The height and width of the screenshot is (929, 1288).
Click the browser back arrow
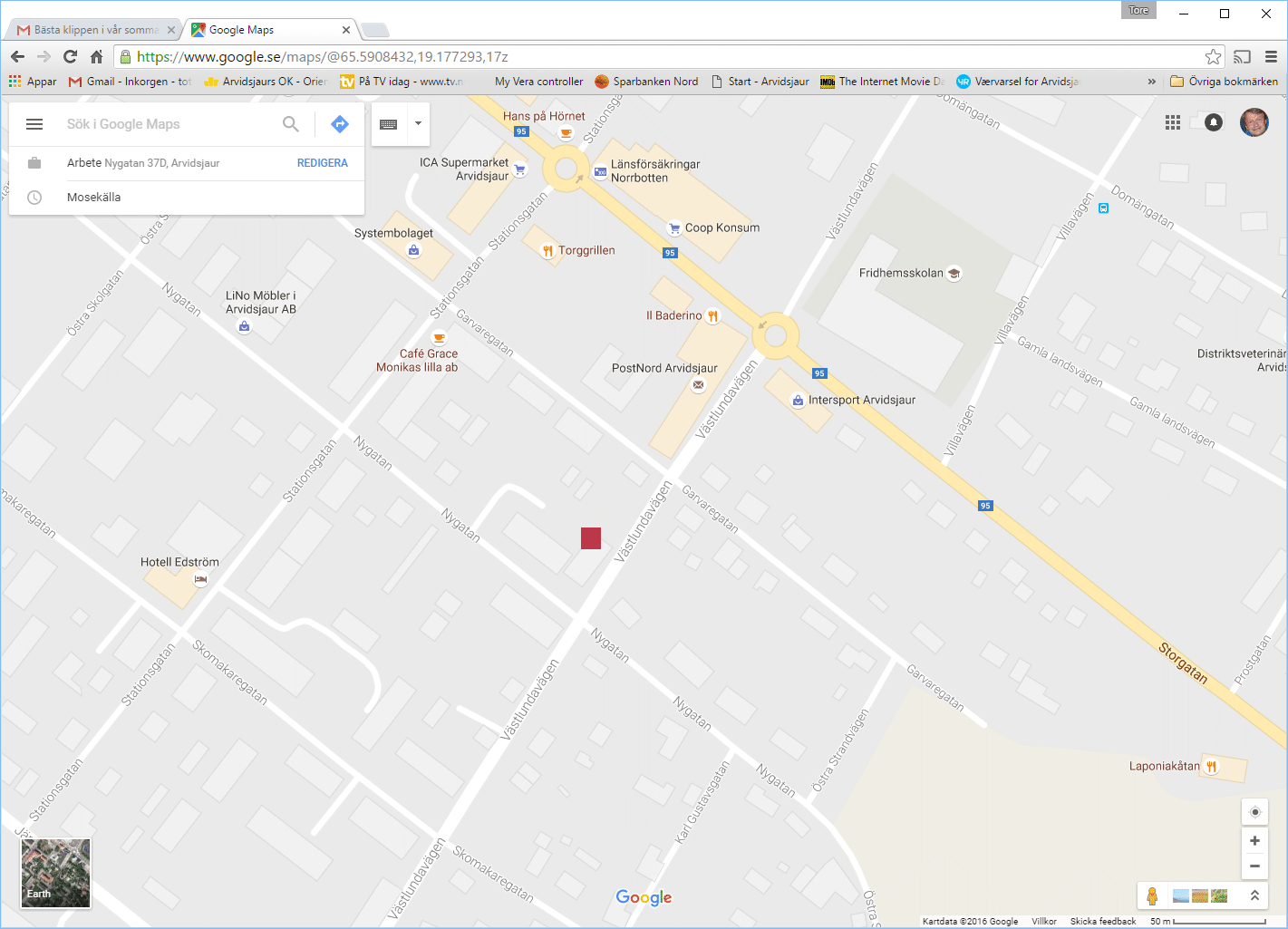[17, 56]
